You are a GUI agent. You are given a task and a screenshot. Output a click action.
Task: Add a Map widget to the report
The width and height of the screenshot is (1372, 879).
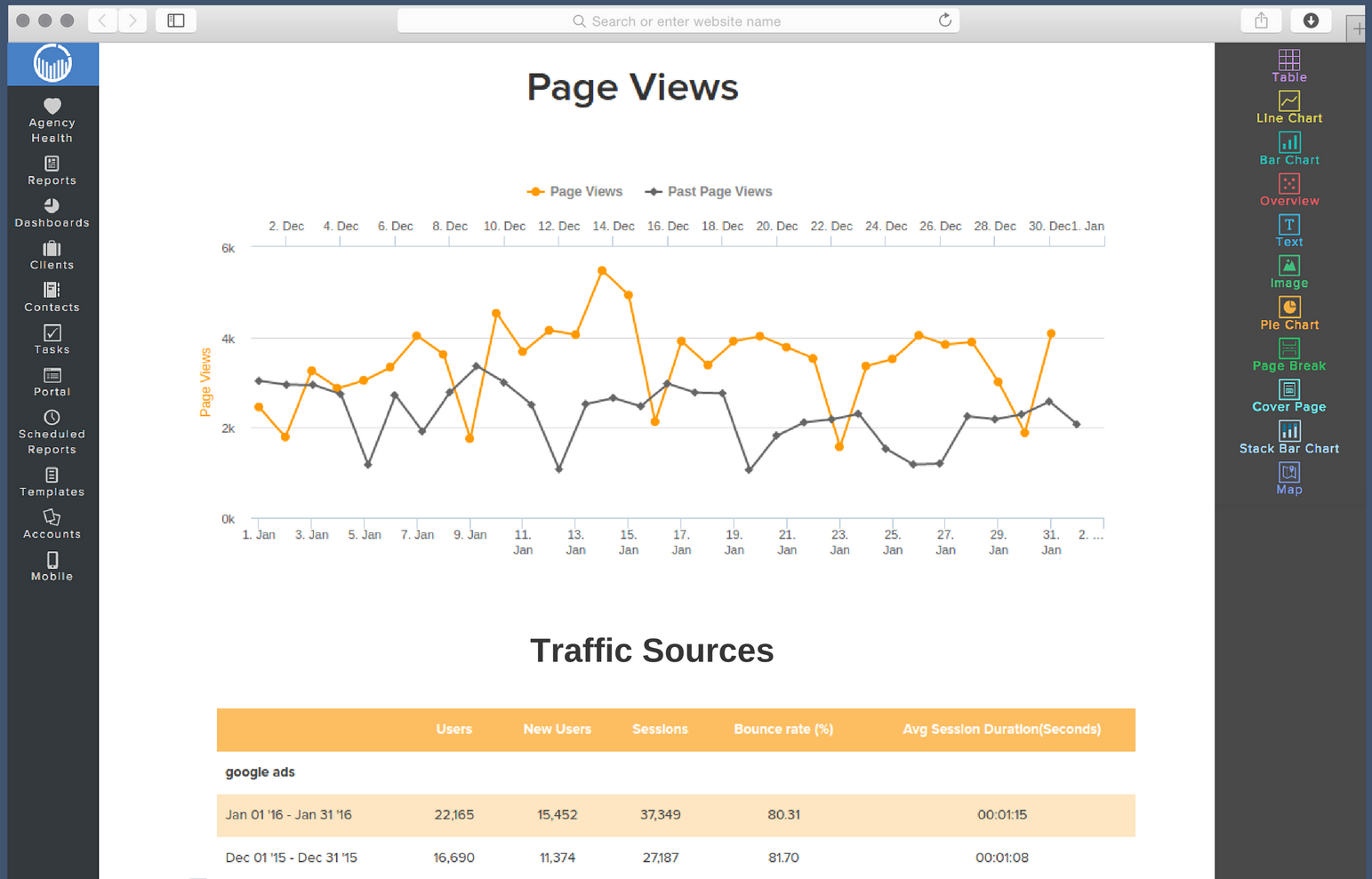click(1289, 479)
